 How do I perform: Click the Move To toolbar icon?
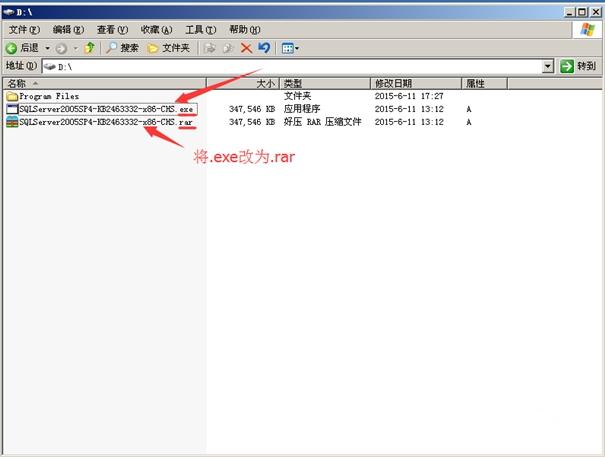[210, 48]
